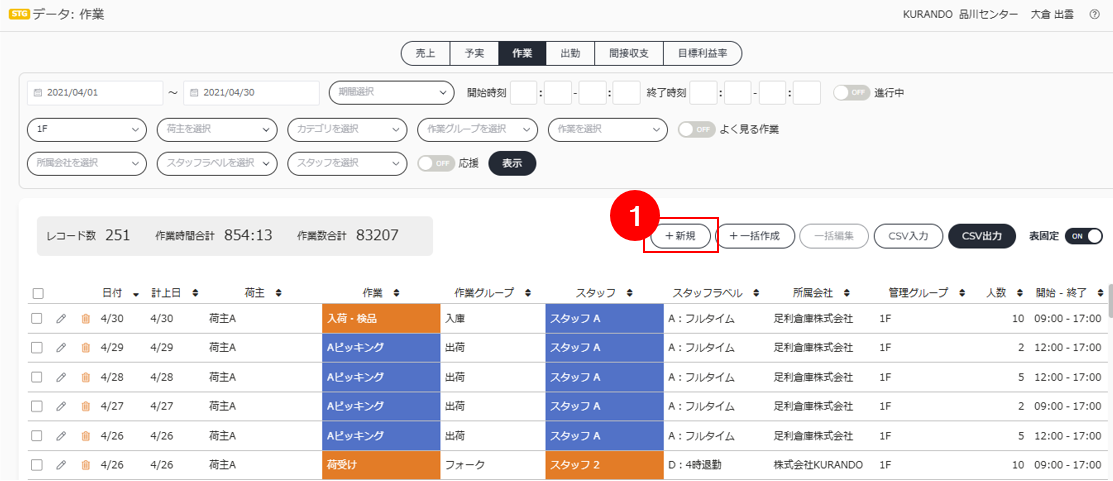Click the 表示 button
The width and height of the screenshot is (1113, 481).
tap(512, 163)
